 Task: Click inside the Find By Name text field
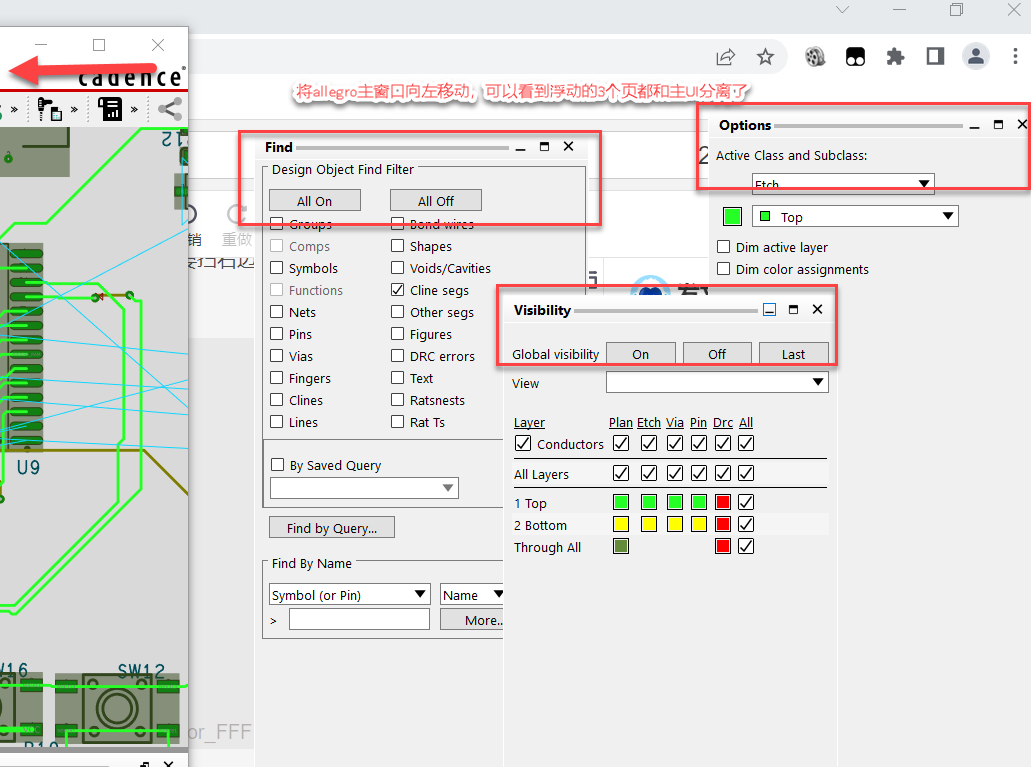pyautogui.click(x=358, y=618)
